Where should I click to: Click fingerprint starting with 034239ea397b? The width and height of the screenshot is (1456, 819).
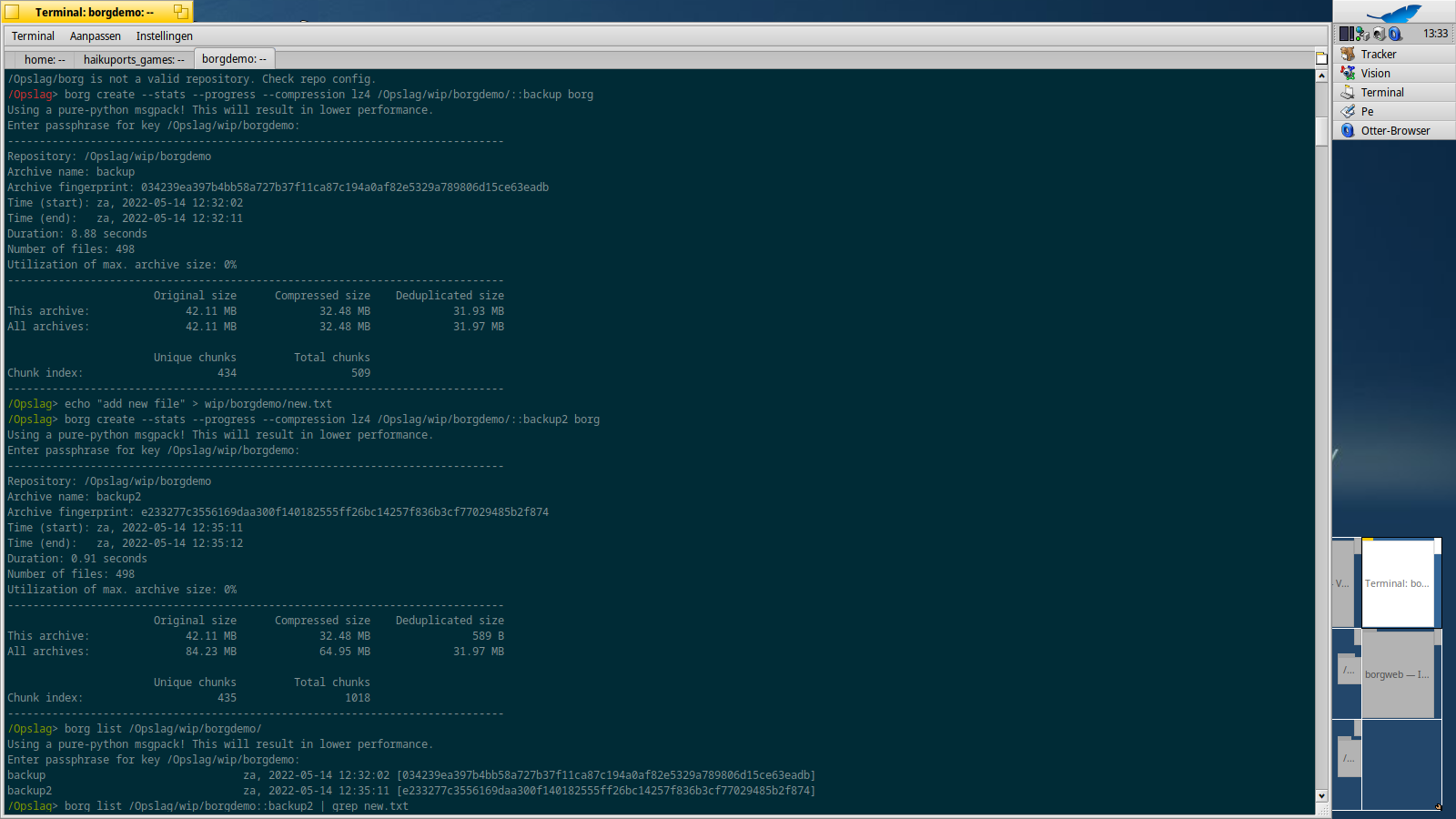click(345, 187)
